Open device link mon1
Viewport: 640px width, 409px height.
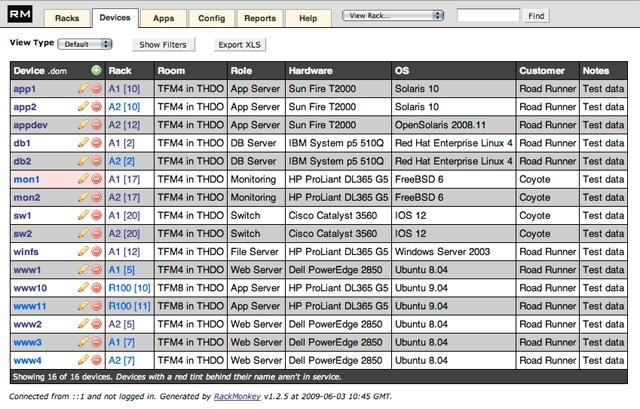click(x=27, y=179)
